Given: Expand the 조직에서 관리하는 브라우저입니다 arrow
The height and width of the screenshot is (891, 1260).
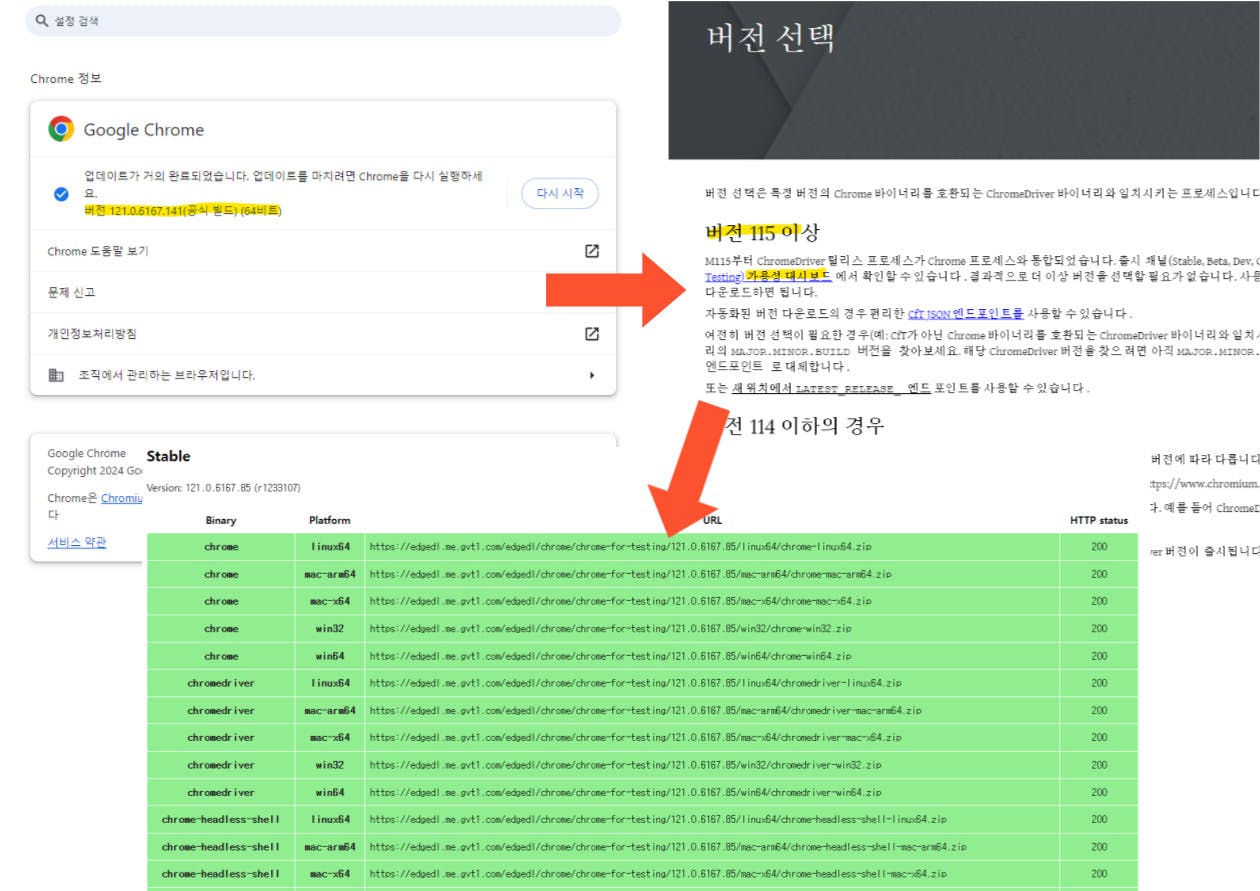Looking at the screenshot, I should coord(592,375).
